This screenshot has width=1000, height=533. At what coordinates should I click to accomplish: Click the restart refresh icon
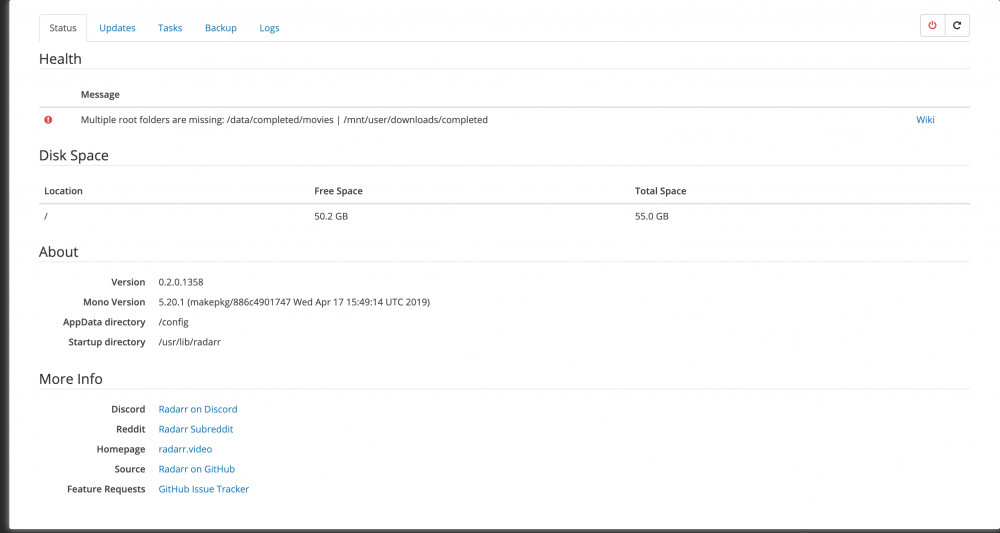(x=957, y=26)
